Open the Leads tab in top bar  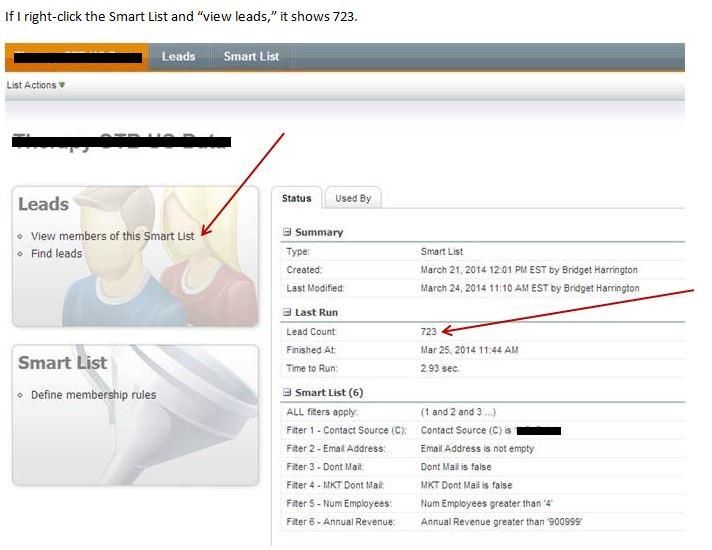point(178,57)
